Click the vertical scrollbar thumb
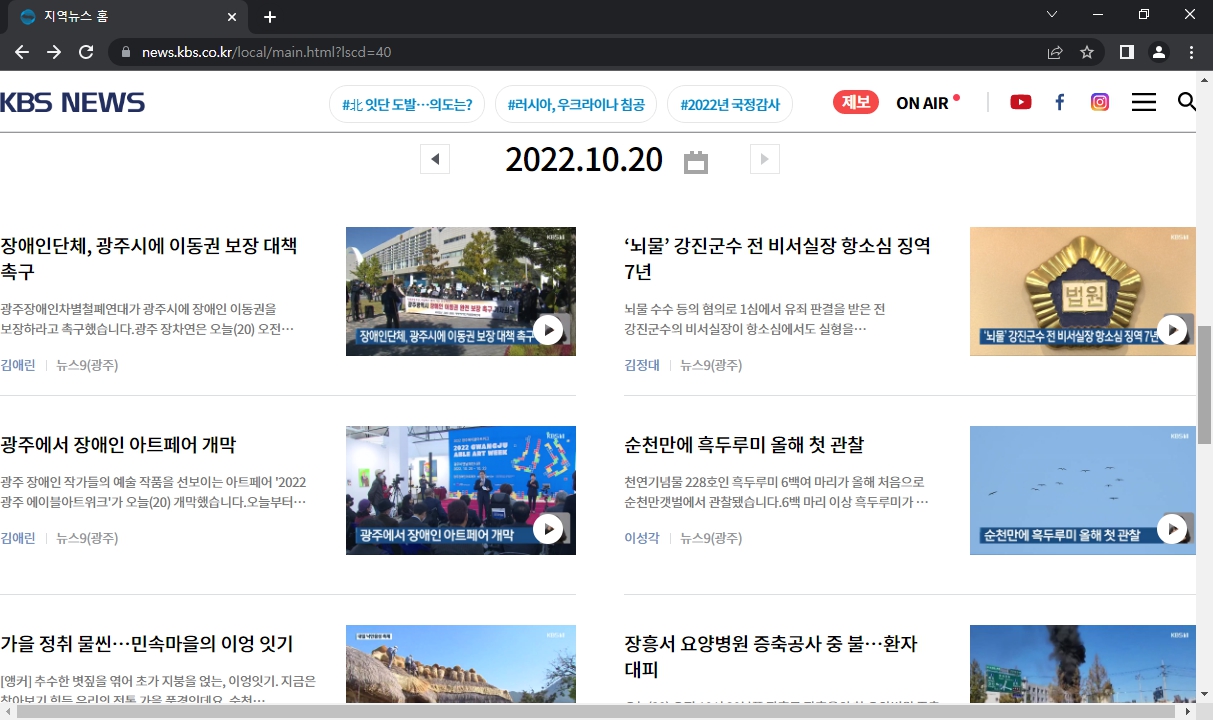1213x720 pixels. (1204, 385)
